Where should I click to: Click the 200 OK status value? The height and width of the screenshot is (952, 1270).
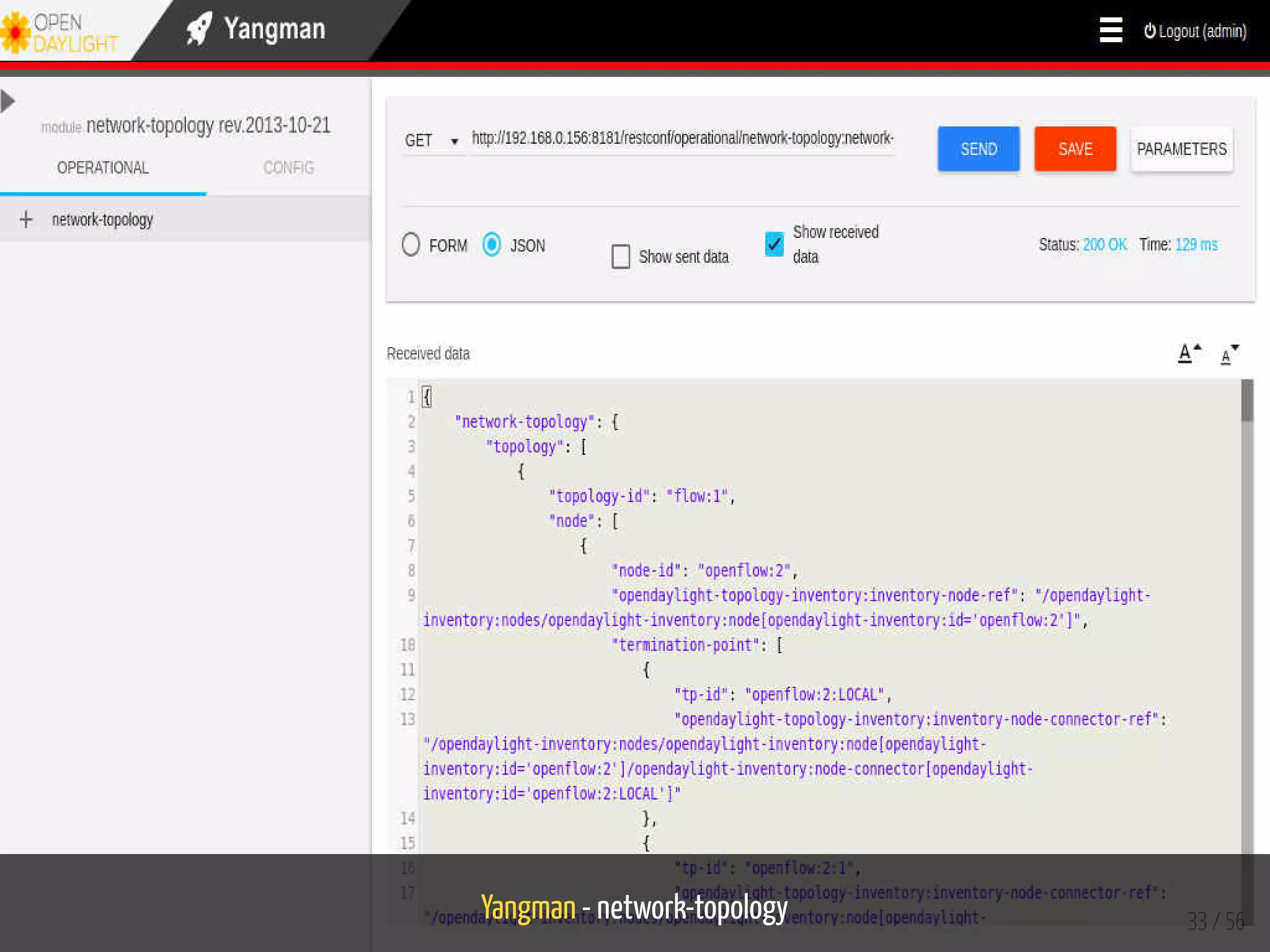[x=1105, y=245]
